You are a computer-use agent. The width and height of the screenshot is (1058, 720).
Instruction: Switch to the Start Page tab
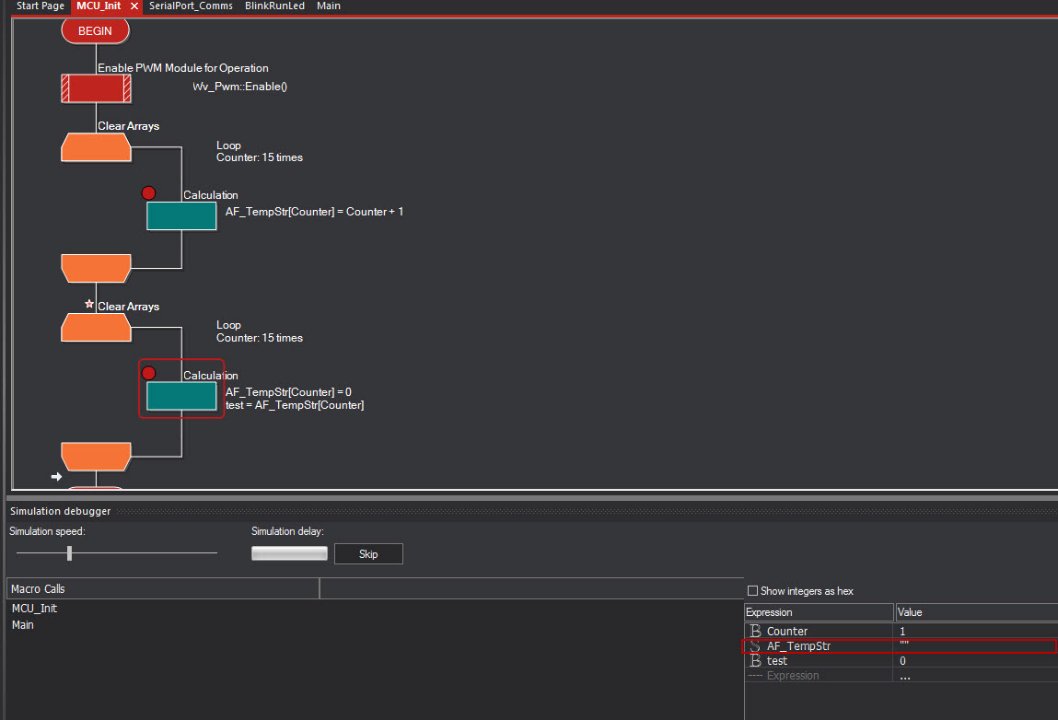click(x=40, y=6)
